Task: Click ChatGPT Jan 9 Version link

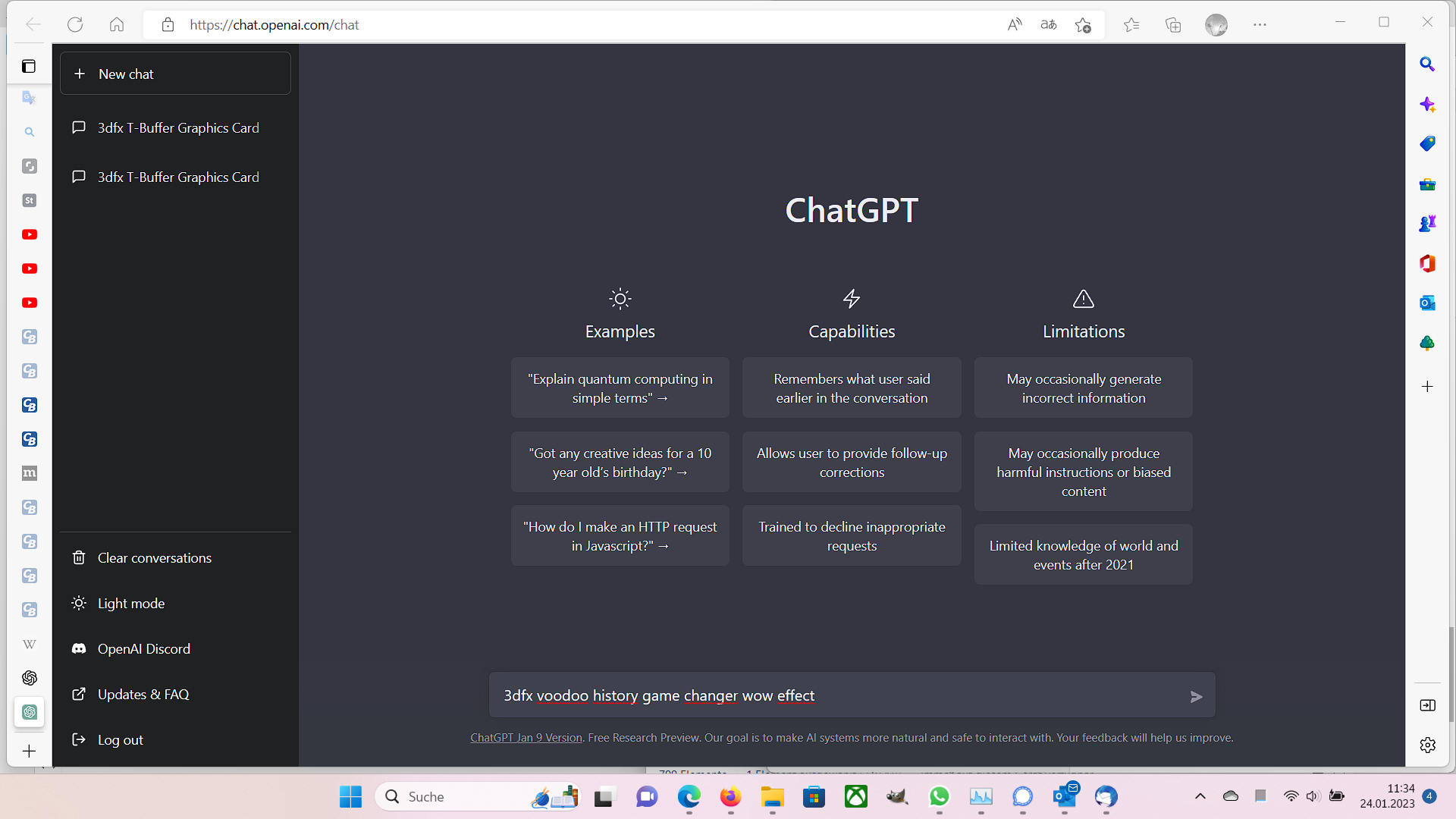Action: coord(526,738)
